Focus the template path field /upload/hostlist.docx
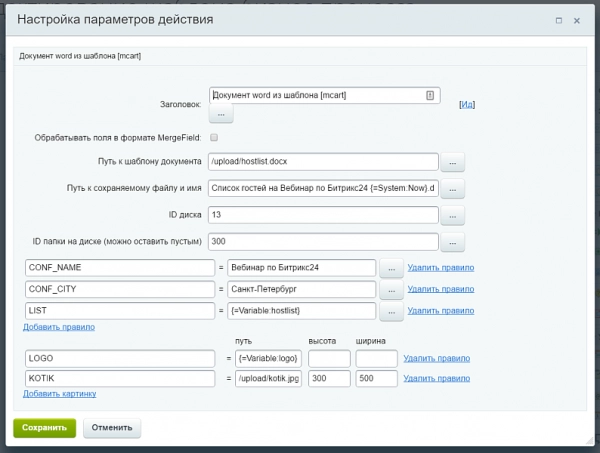Viewport: 600px width, 453px height. (323, 161)
